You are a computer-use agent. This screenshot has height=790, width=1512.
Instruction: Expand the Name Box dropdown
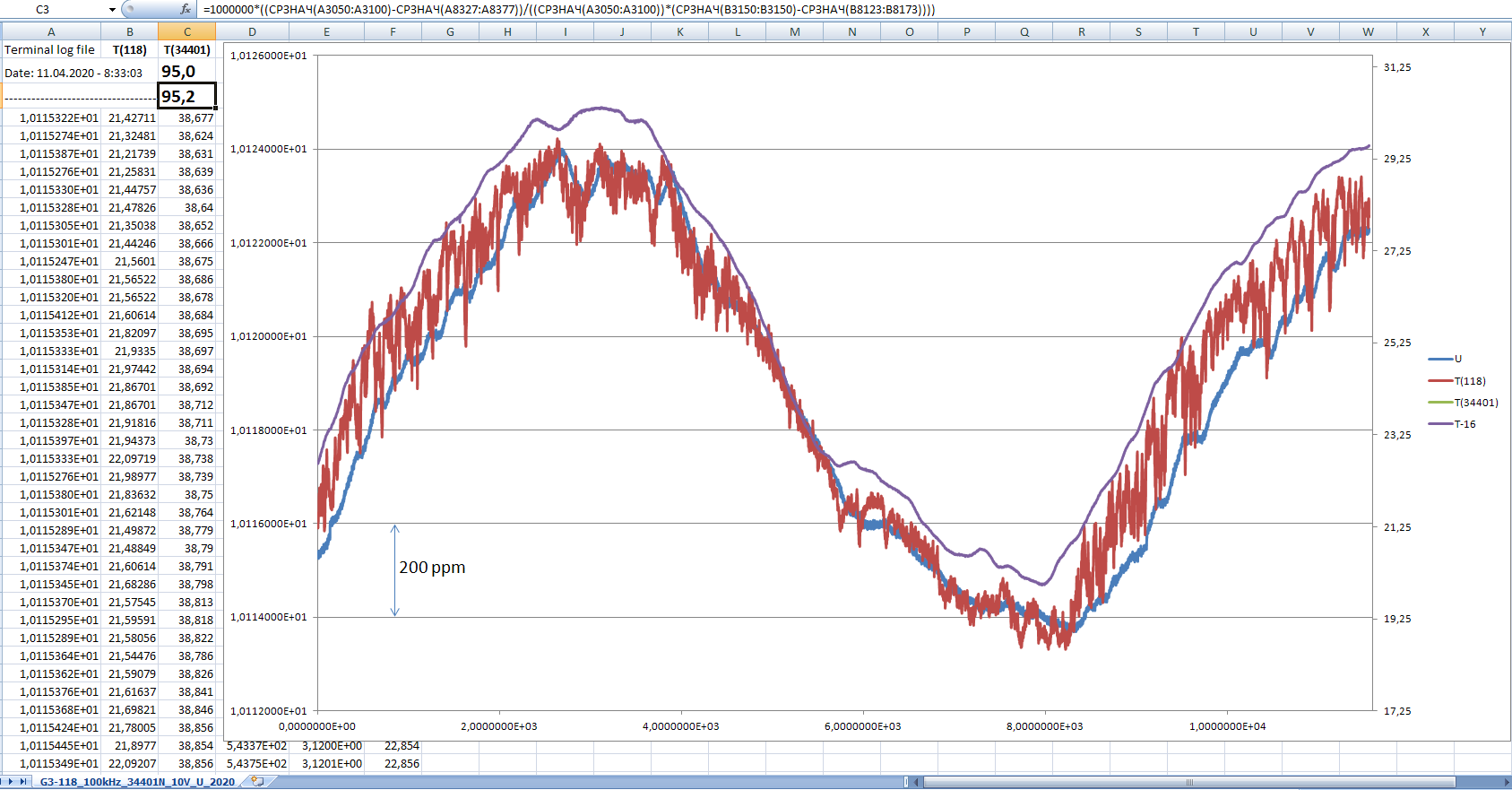[112, 9]
